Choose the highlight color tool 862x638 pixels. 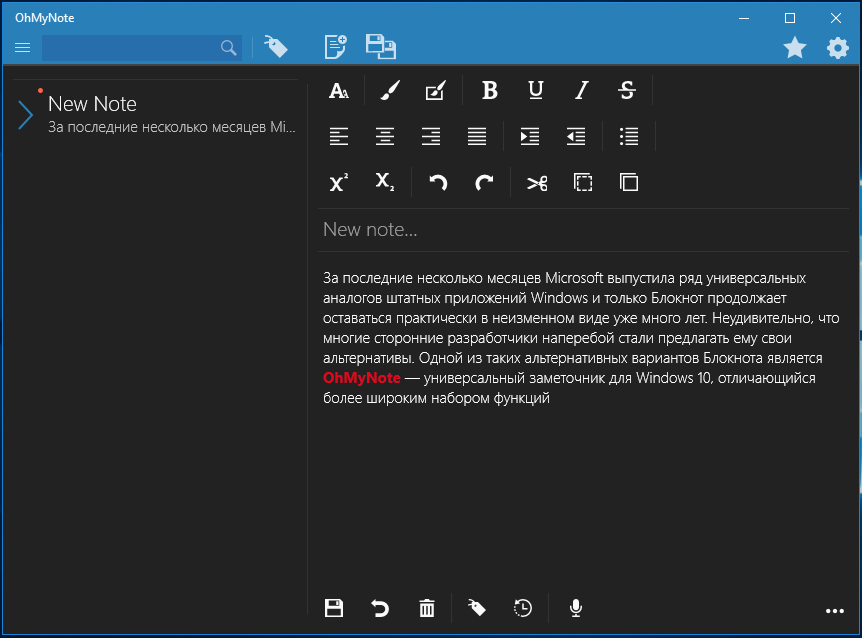pos(435,90)
